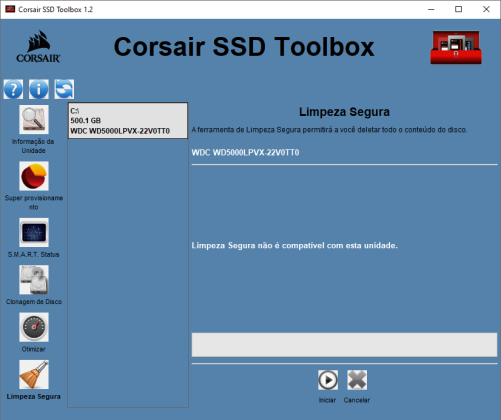
Task: Click the Iniciar play button
Action: (x=328, y=380)
